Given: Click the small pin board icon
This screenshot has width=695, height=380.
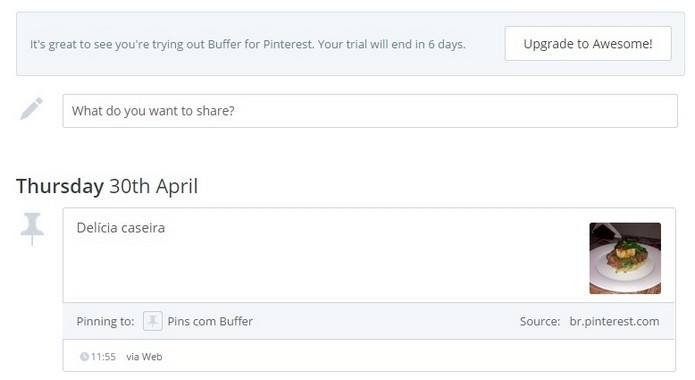Looking at the screenshot, I should [x=152, y=321].
